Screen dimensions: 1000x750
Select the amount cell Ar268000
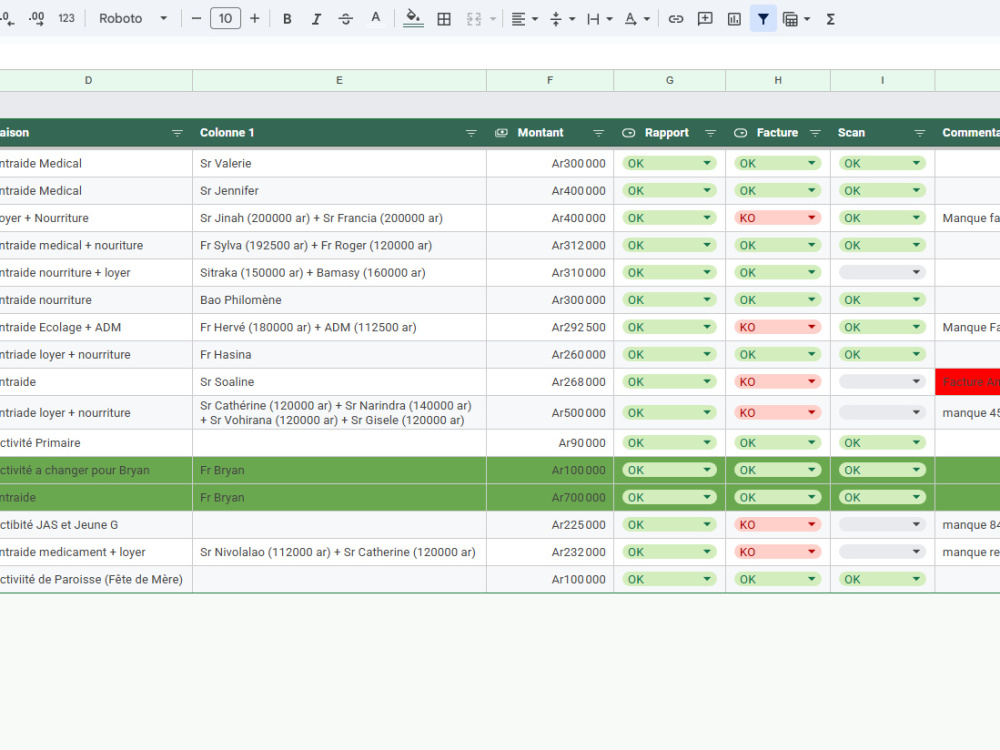tap(550, 382)
